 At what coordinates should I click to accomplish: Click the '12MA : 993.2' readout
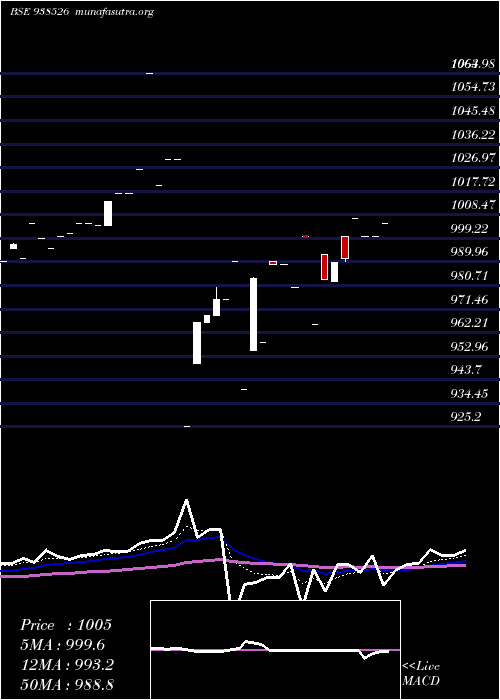[67, 665]
